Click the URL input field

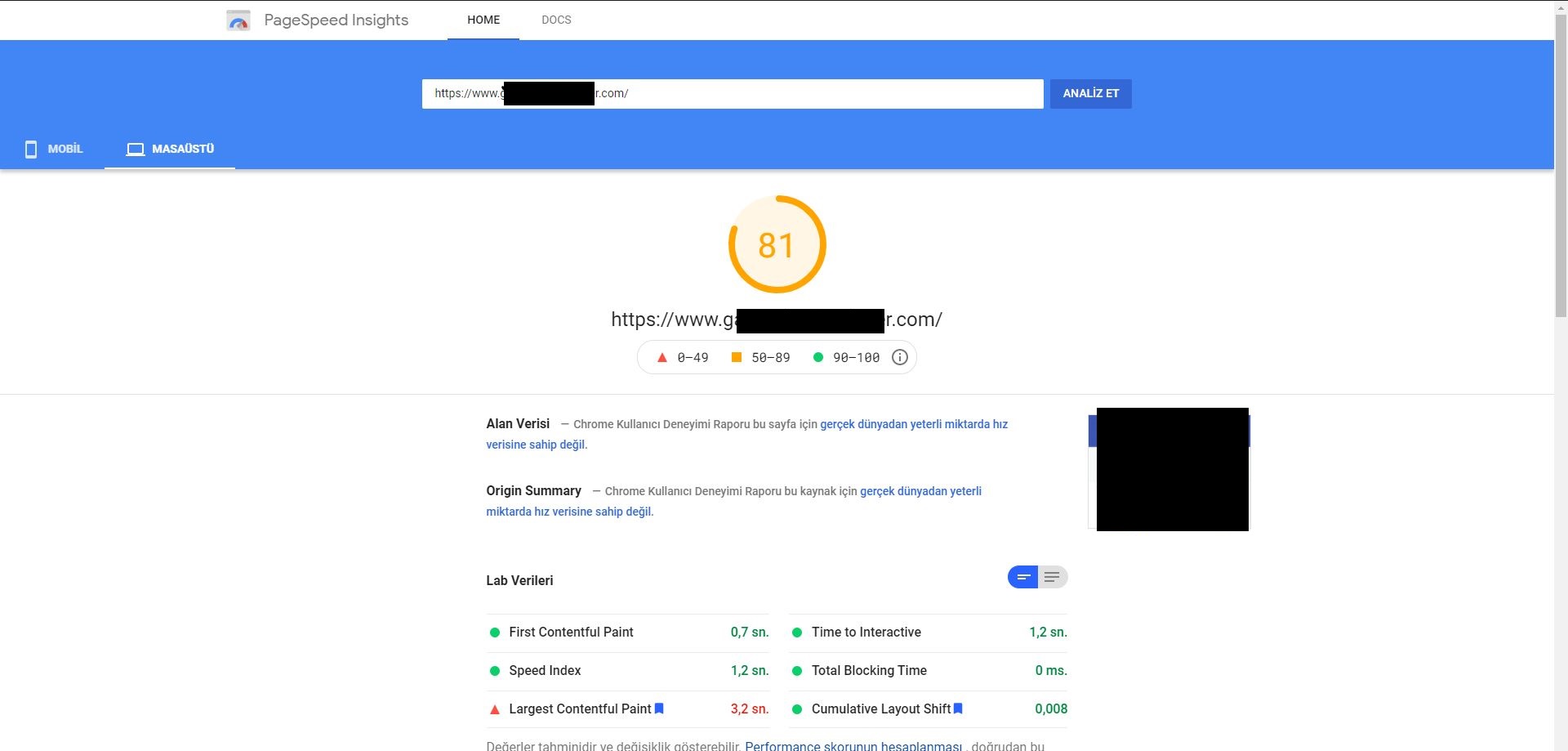coord(733,93)
